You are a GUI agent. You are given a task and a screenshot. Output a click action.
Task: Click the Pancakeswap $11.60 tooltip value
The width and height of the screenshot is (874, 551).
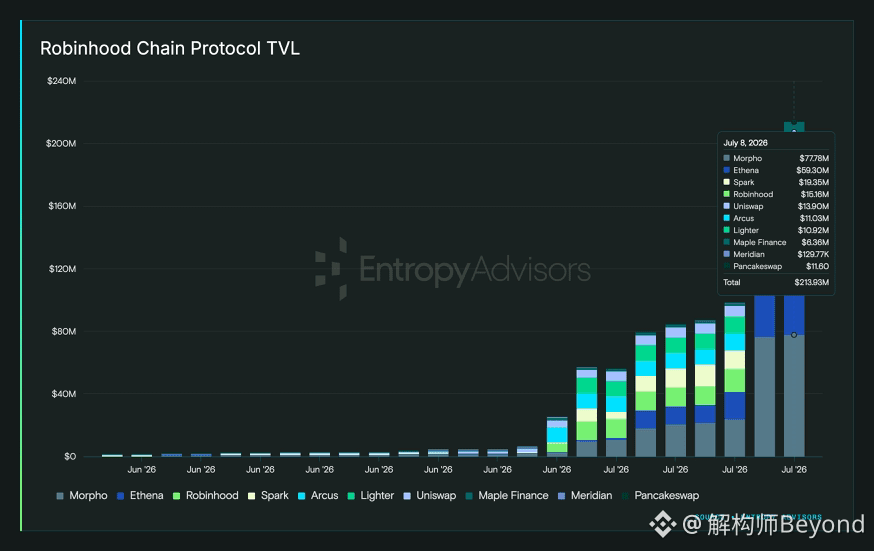[817, 266]
